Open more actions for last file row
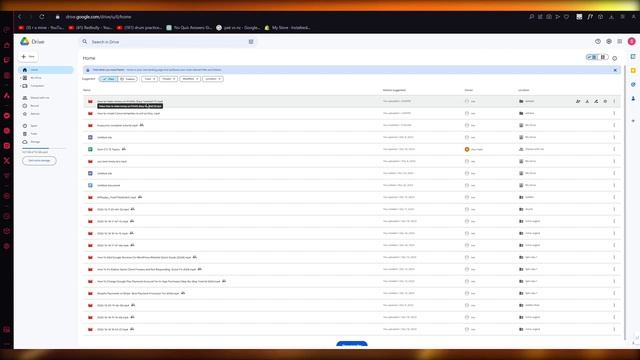The width and height of the screenshot is (640, 360). 614,329
